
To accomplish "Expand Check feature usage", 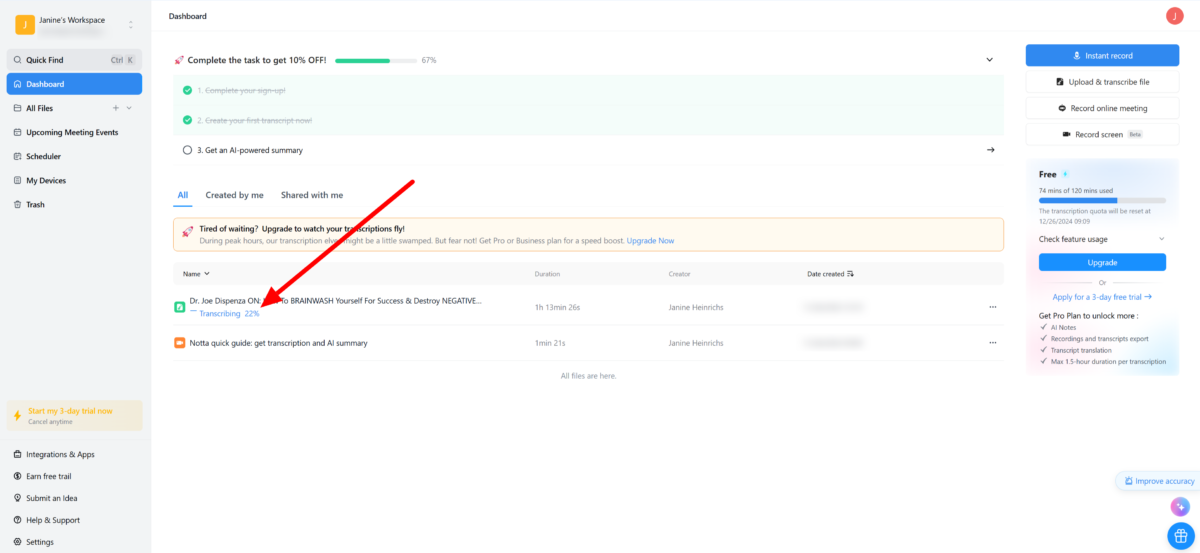I will [x=1102, y=239].
